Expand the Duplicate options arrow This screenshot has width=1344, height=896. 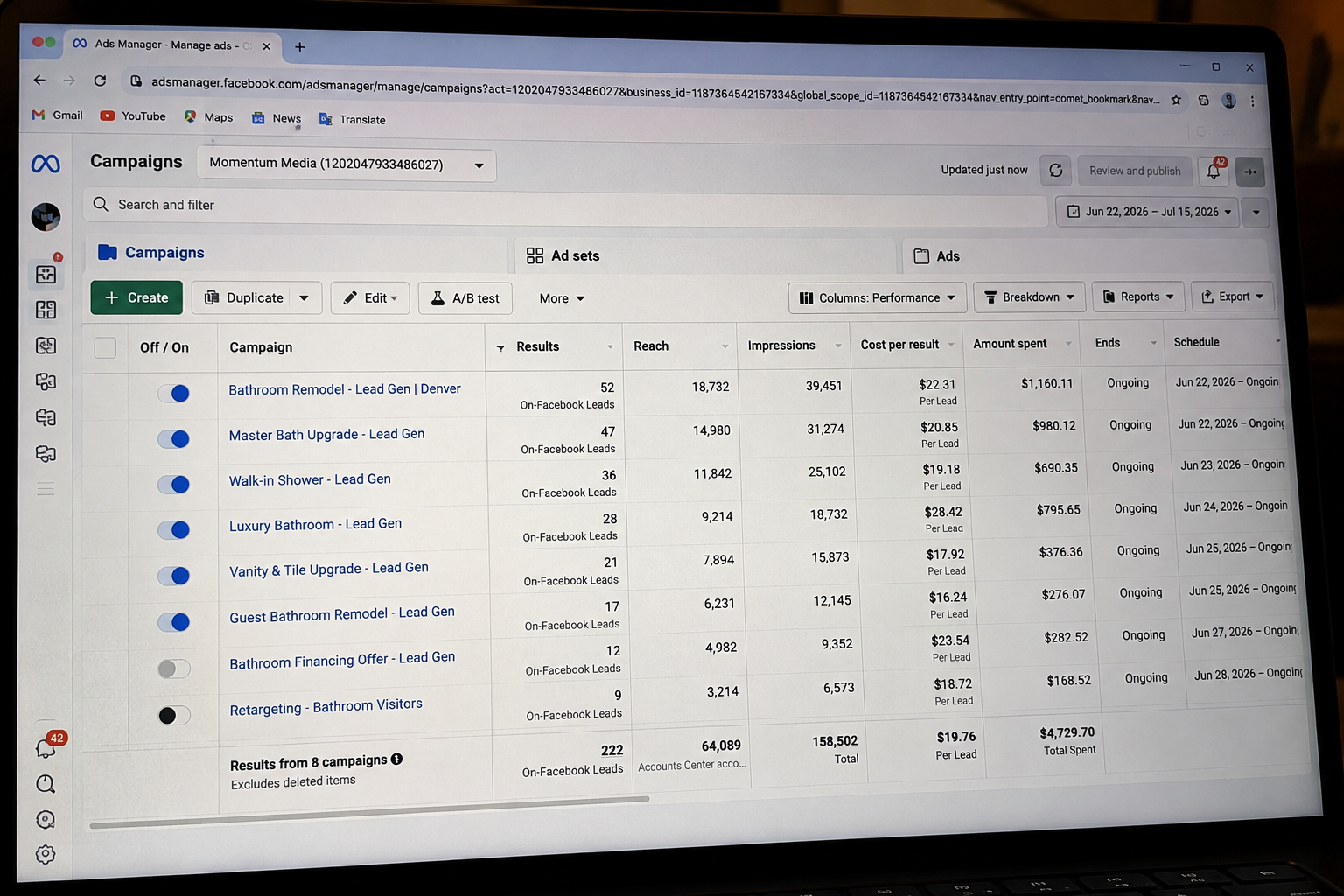coord(304,298)
